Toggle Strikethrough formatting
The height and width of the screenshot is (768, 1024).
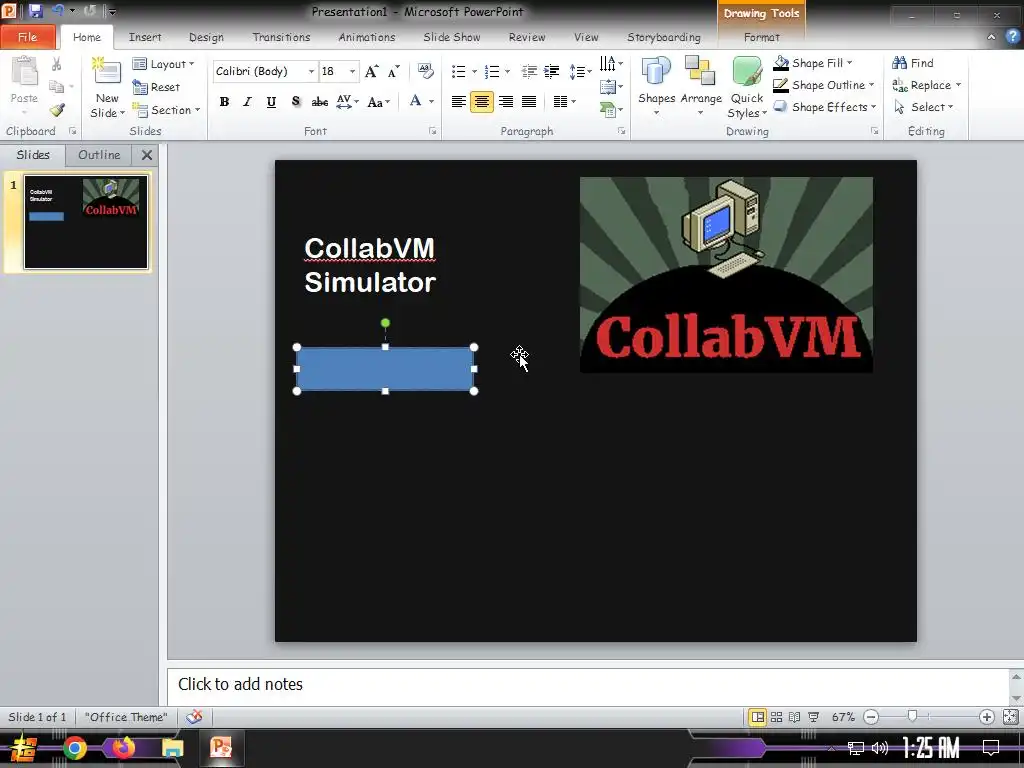coord(319,101)
